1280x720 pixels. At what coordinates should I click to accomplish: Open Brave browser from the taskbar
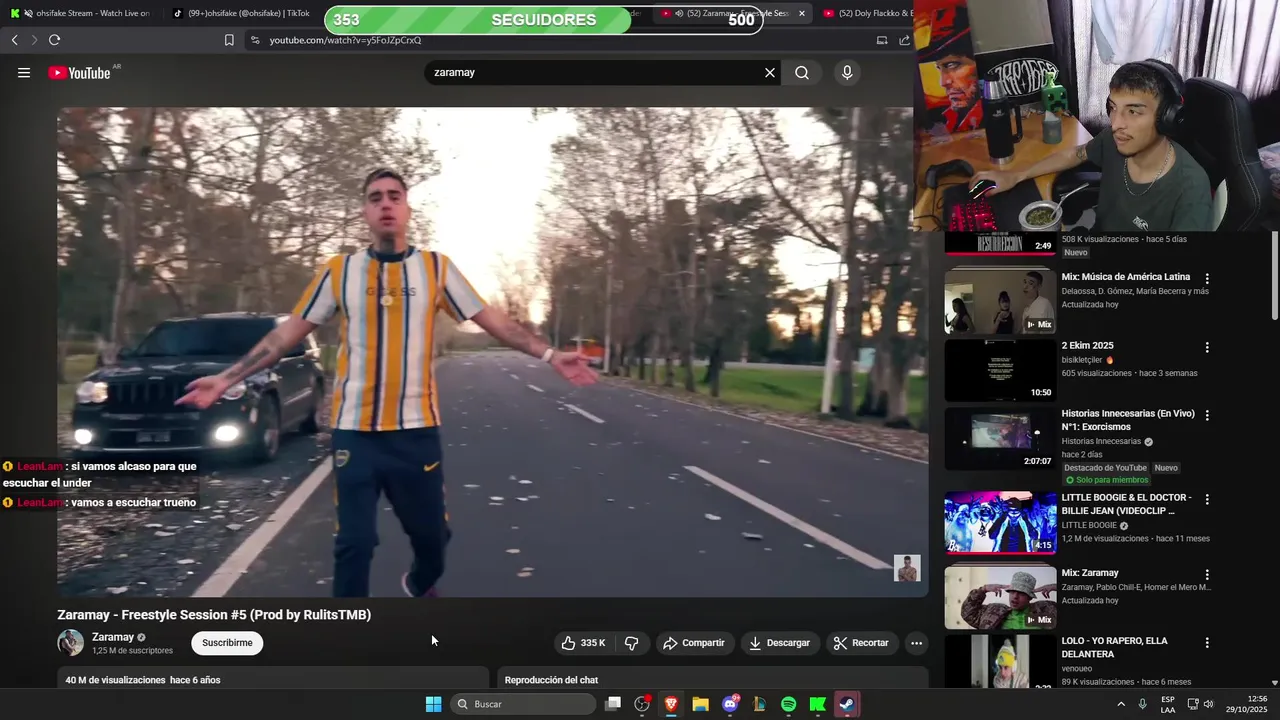tap(671, 704)
